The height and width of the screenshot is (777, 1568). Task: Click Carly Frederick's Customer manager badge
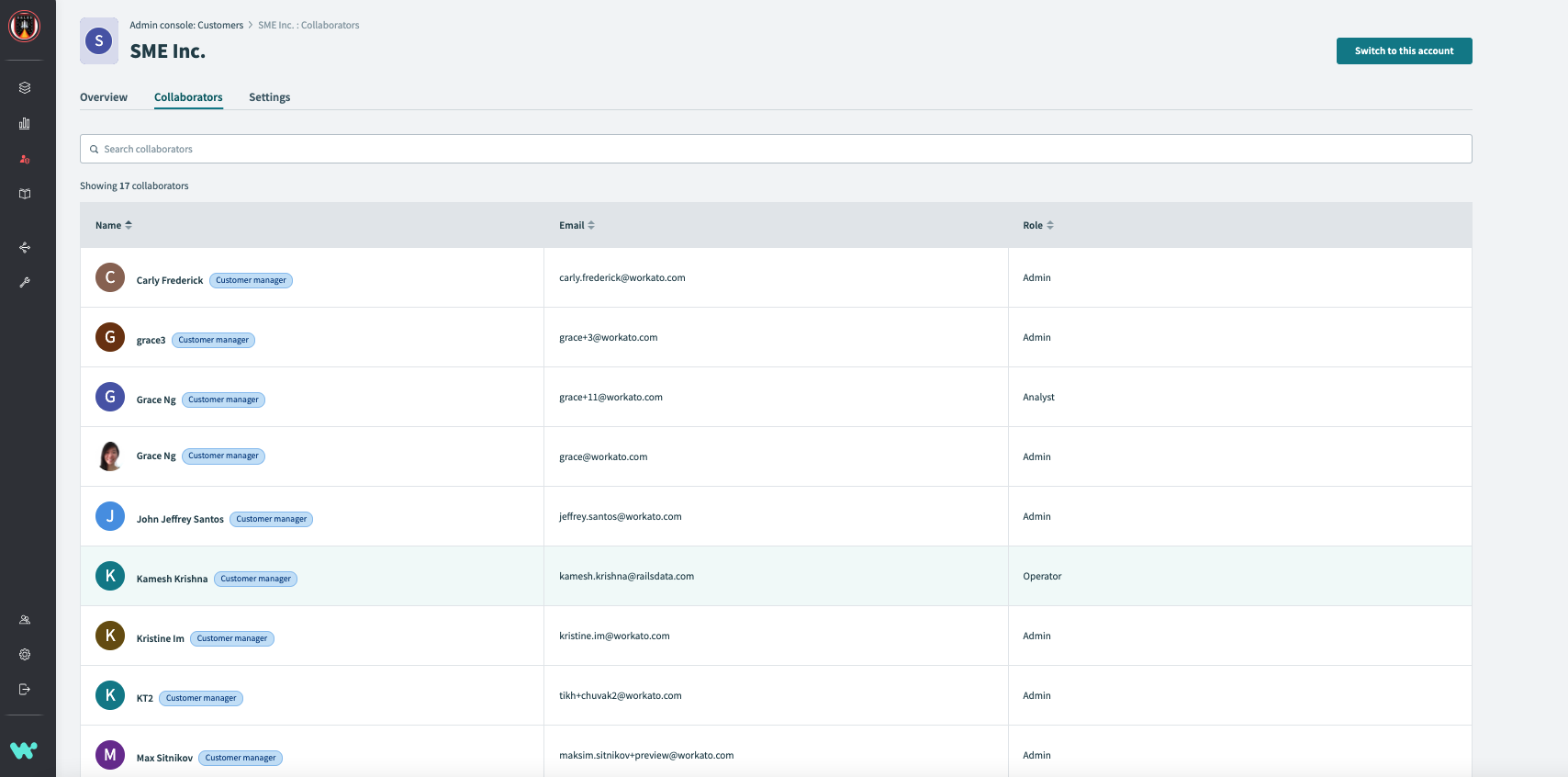pos(252,280)
